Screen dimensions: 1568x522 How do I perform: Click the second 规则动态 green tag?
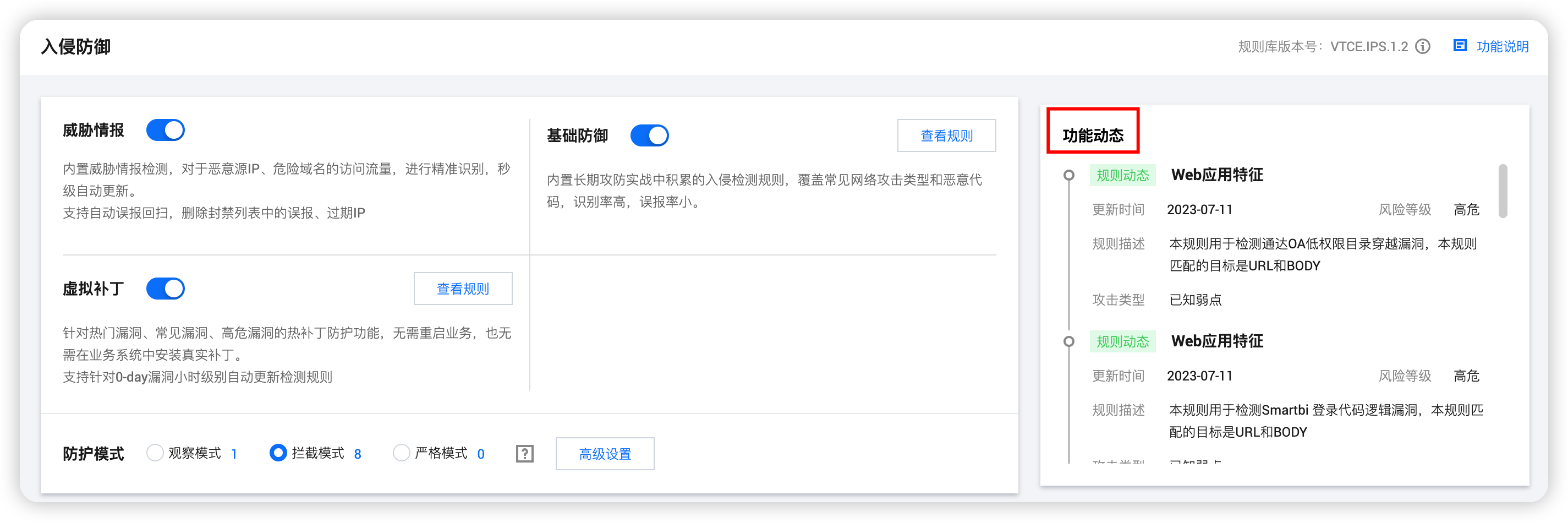(1122, 342)
